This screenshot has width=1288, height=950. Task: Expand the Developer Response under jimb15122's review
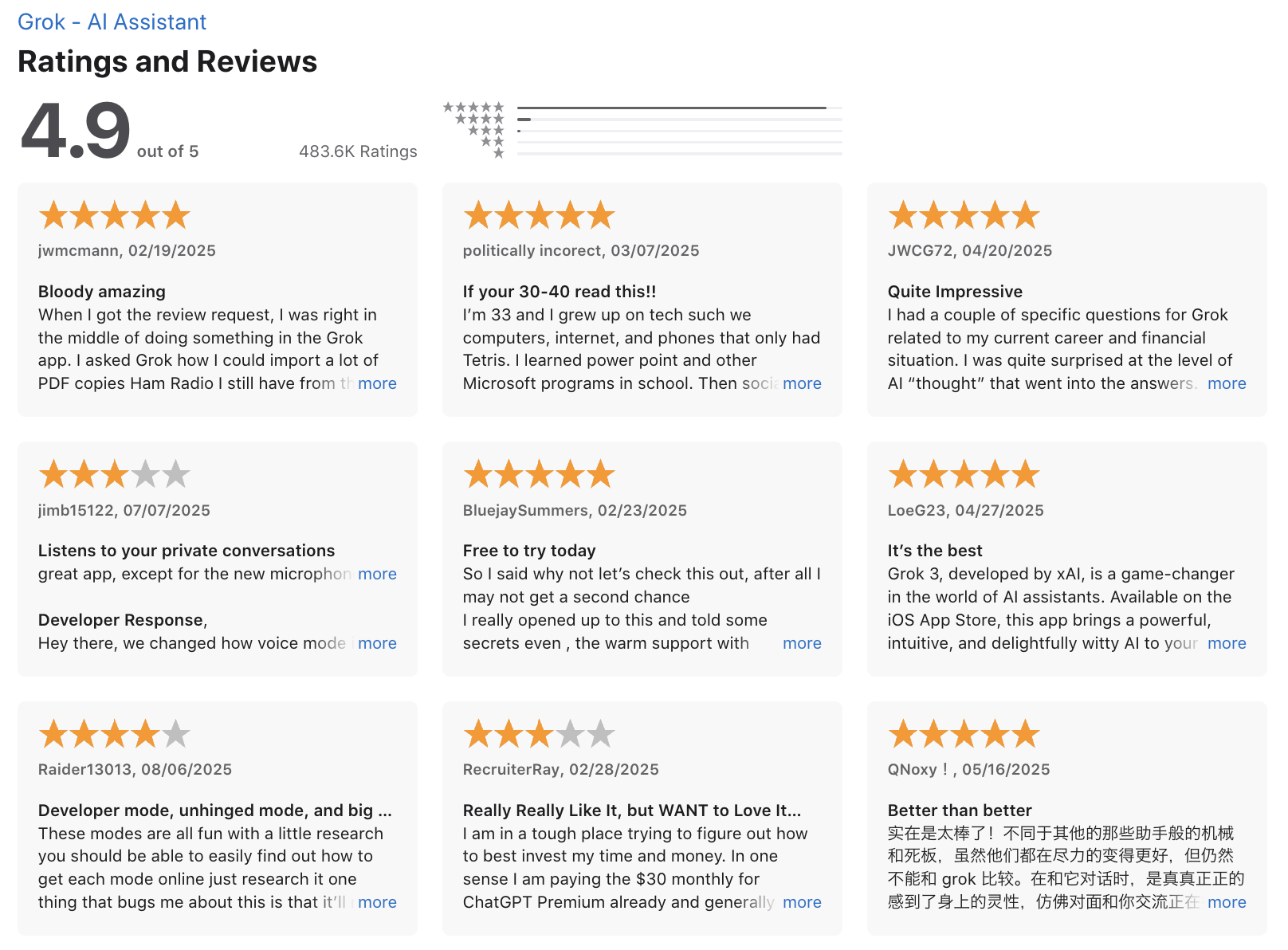(x=378, y=643)
